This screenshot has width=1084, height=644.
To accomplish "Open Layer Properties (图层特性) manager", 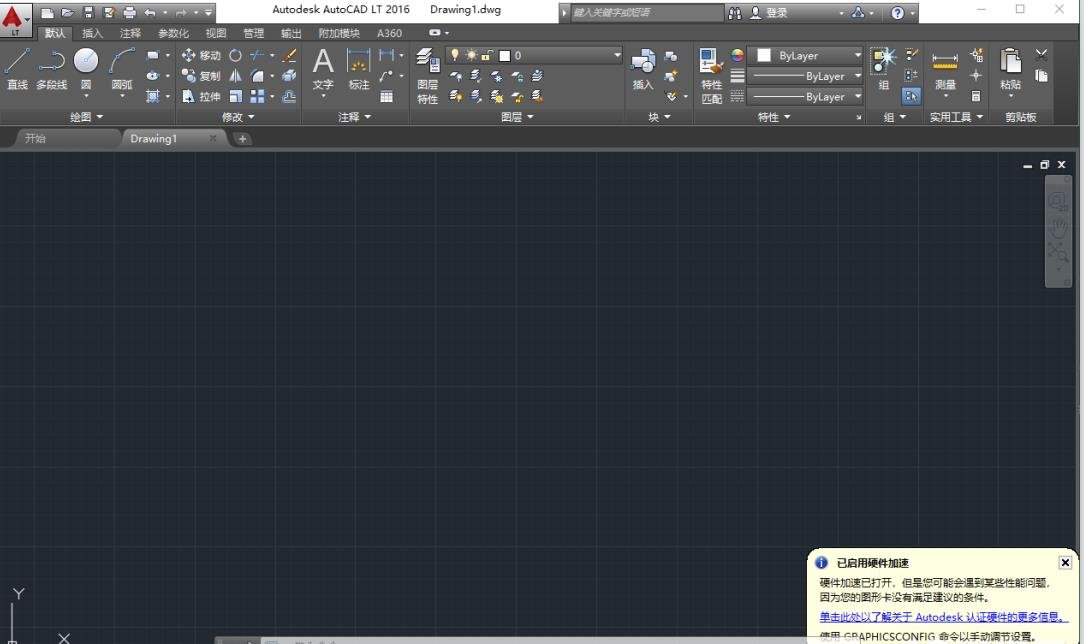I will [428, 76].
